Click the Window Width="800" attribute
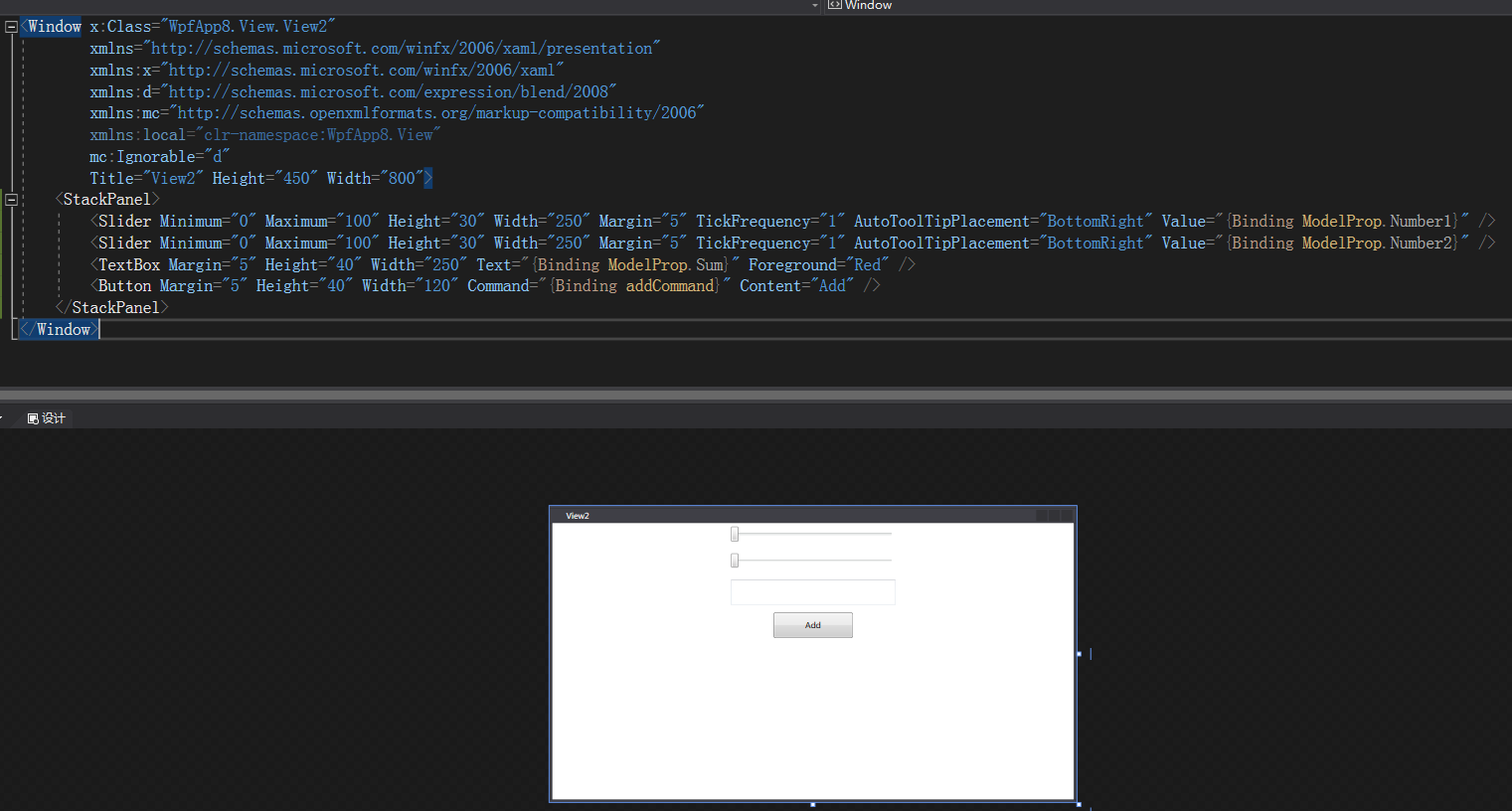This screenshot has height=811, width=1512. pos(376,179)
